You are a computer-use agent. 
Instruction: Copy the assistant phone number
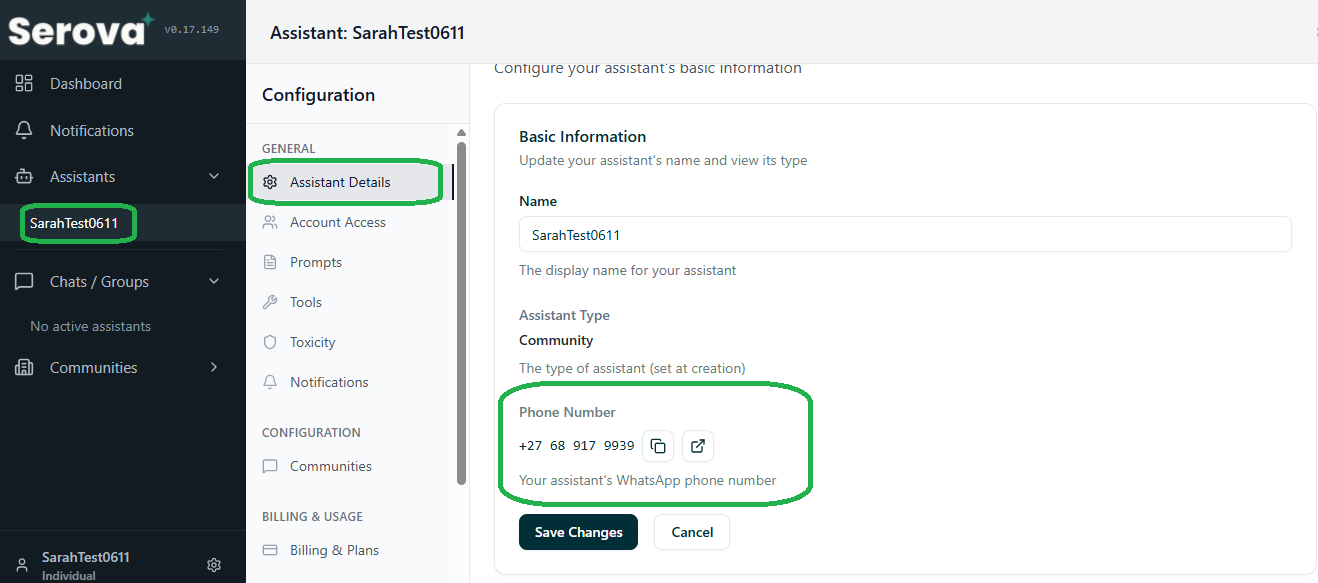coord(658,446)
